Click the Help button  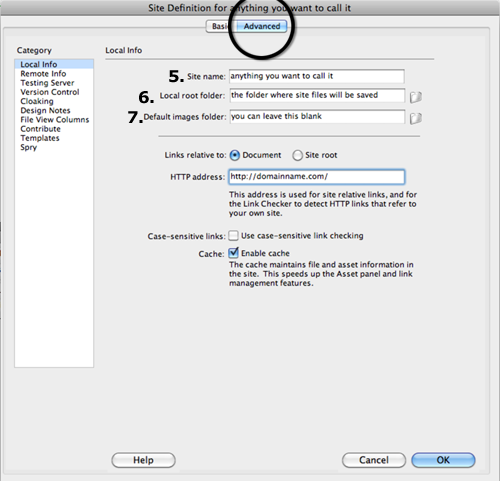pyautogui.click(x=143, y=460)
